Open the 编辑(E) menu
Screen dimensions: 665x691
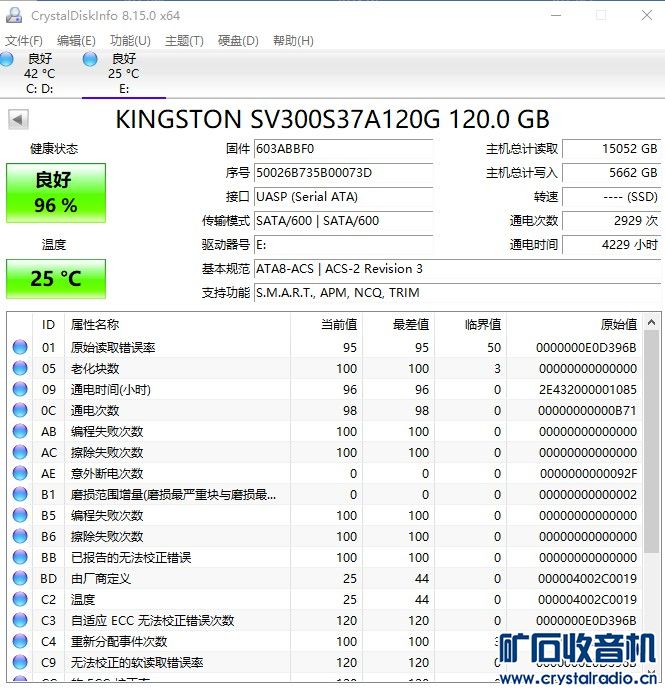tap(76, 41)
